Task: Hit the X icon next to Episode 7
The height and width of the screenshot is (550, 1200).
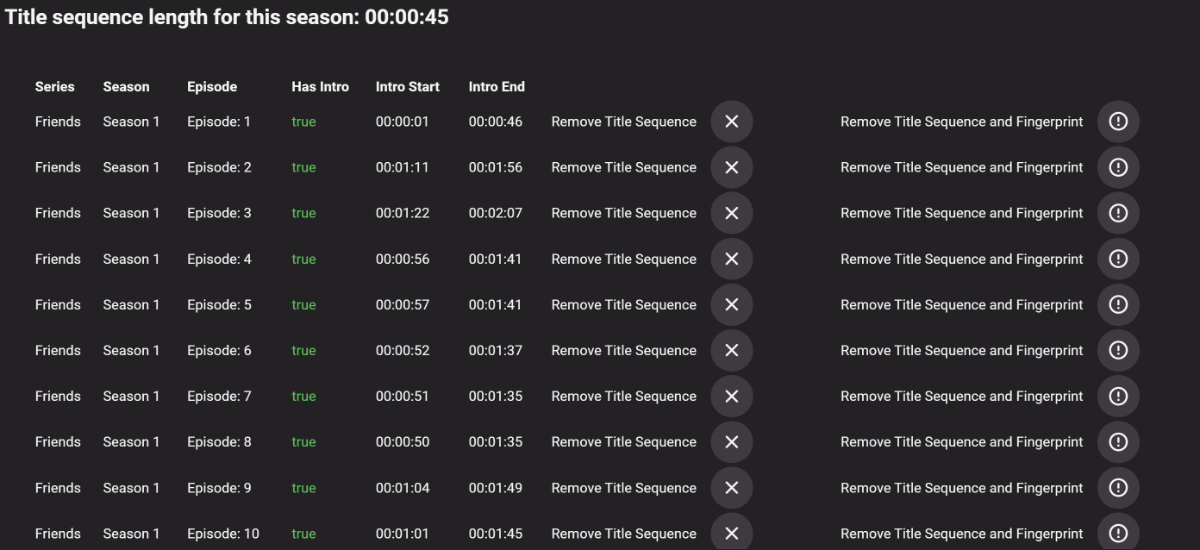Action: pyautogui.click(x=731, y=397)
